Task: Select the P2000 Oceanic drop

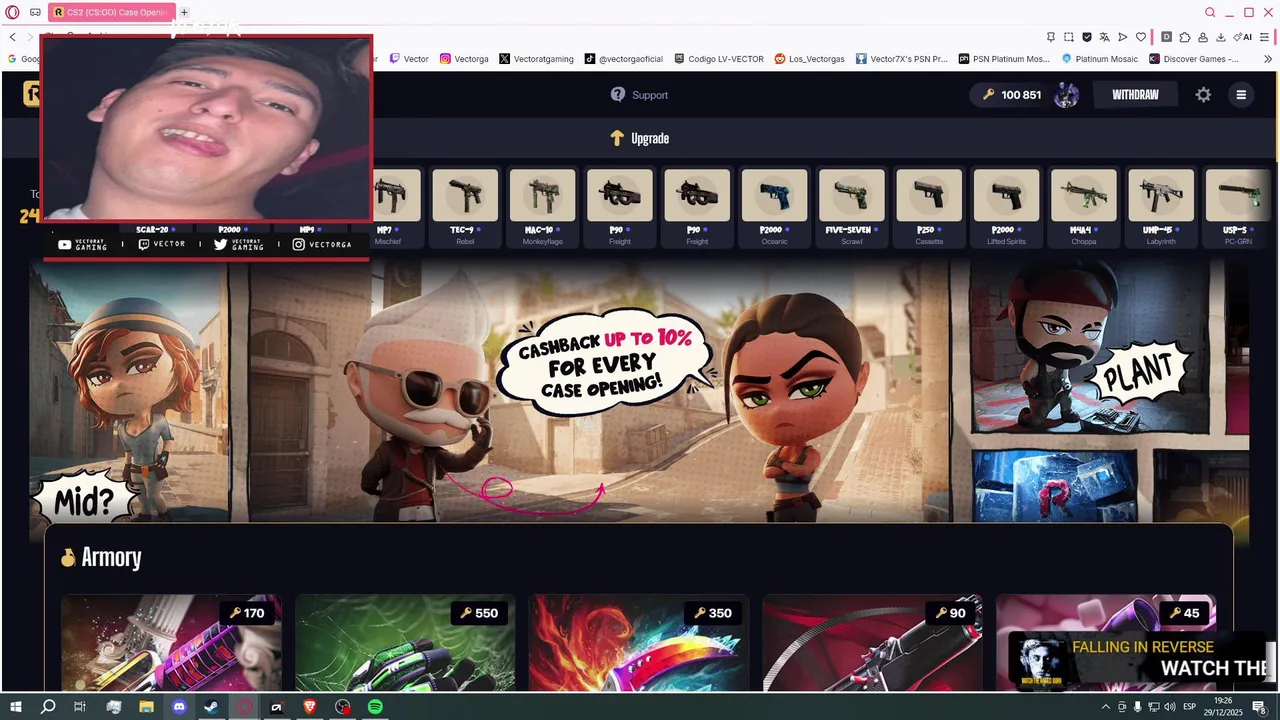Action: point(774,206)
